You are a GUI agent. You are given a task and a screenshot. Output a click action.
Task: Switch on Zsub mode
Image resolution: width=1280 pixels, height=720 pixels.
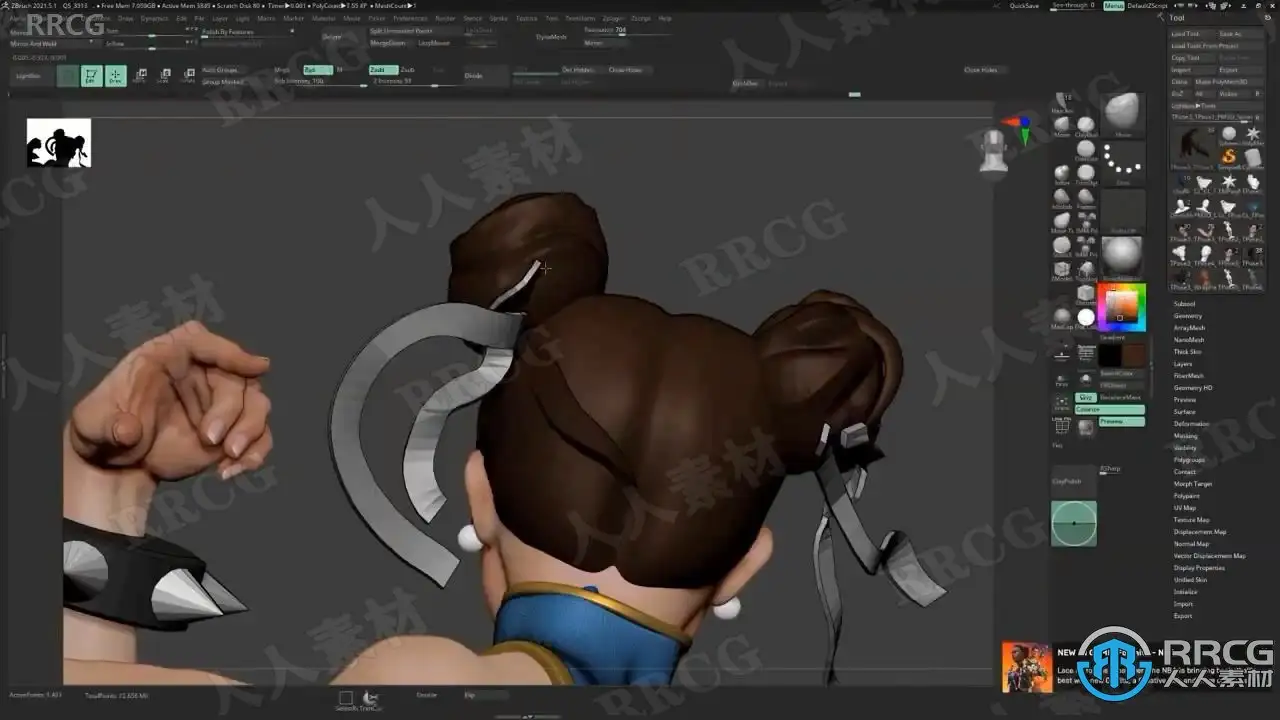pyautogui.click(x=408, y=70)
